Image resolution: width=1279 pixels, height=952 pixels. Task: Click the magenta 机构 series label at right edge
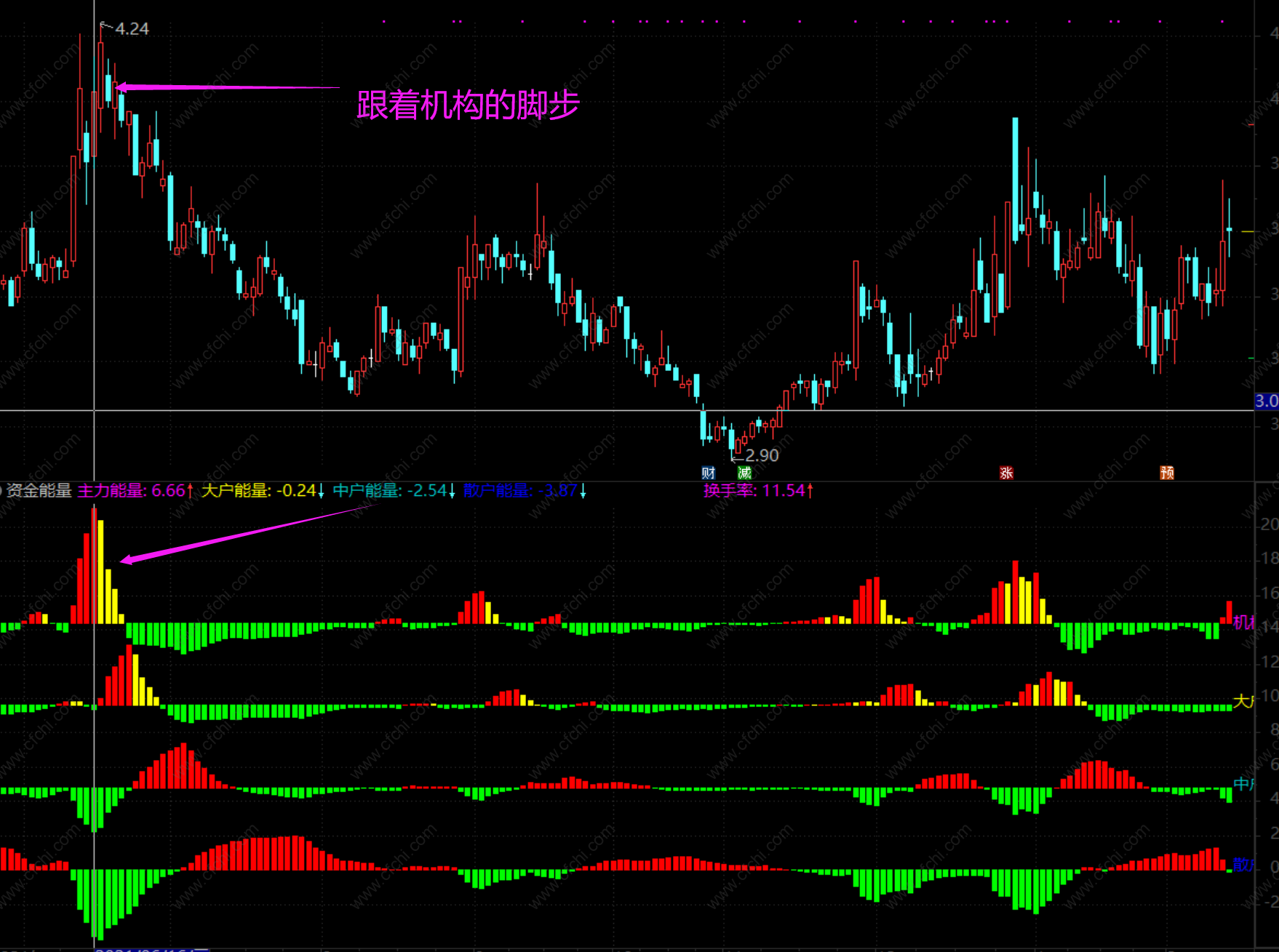coord(1244,623)
